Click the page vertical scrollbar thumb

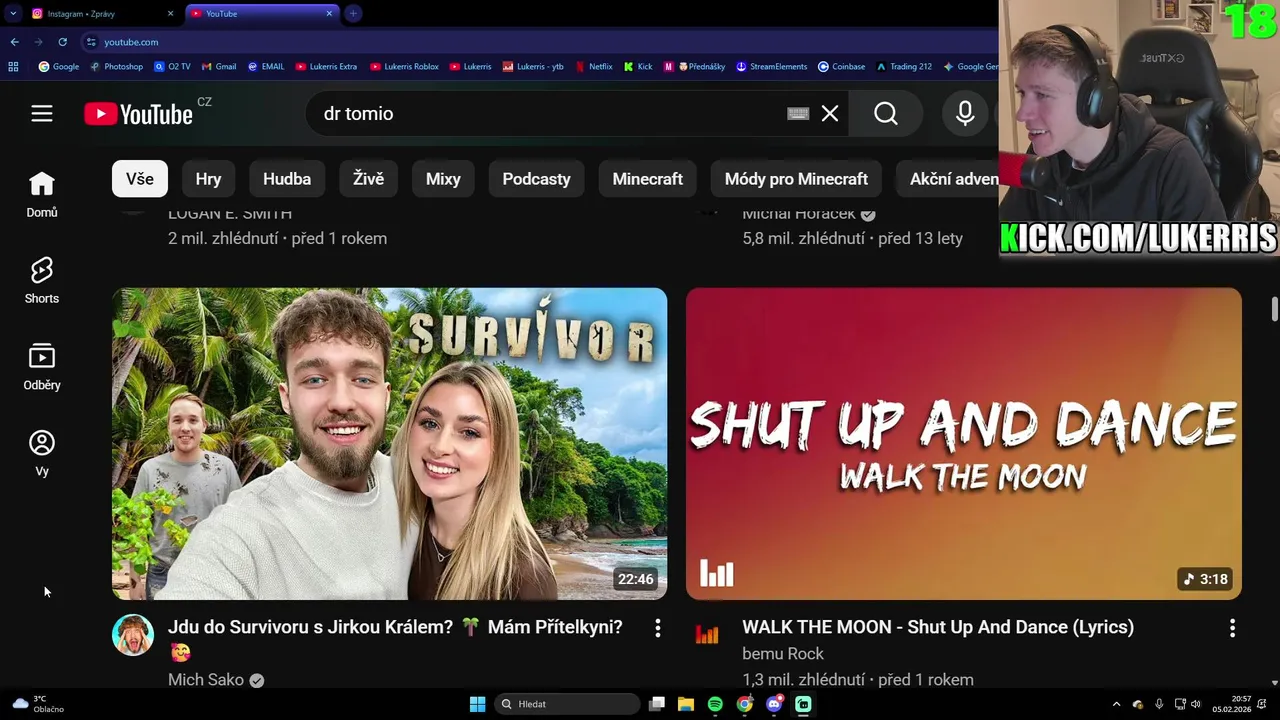[1275, 309]
